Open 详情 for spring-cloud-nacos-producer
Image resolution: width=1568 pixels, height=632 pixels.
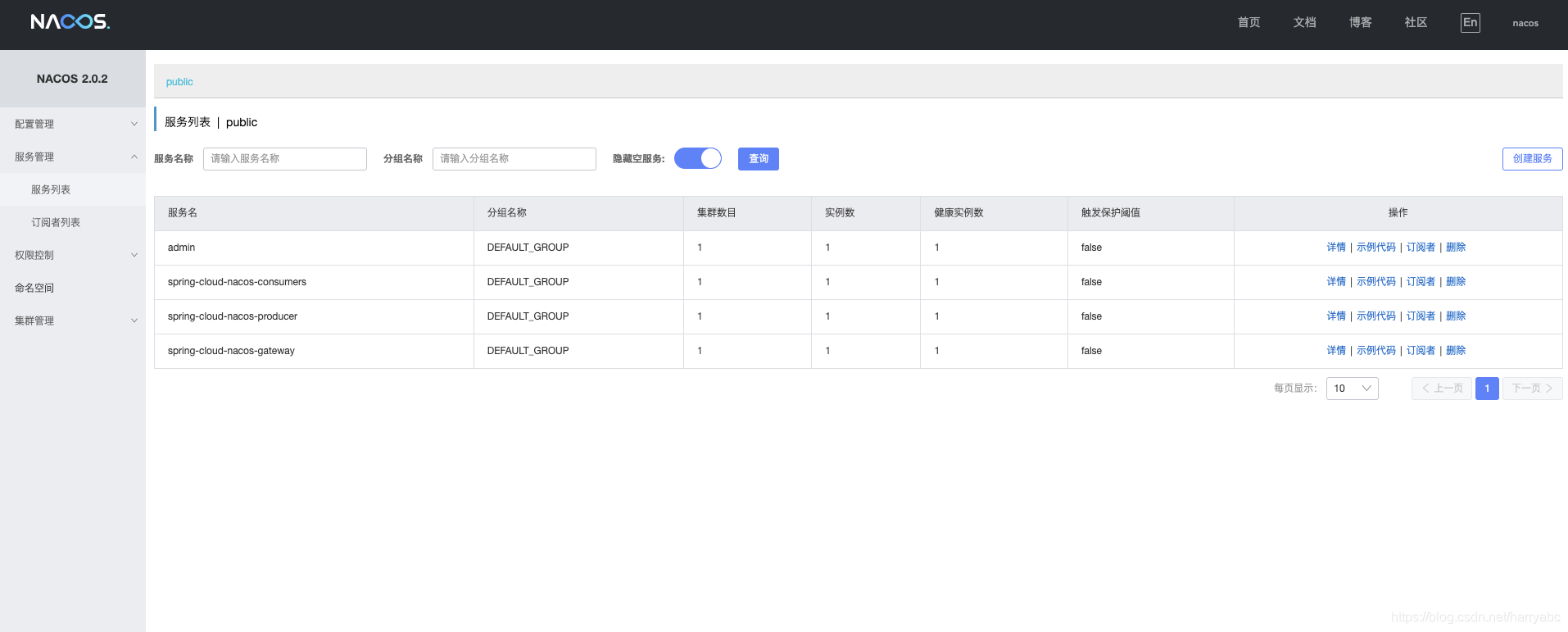tap(1336, 316)
